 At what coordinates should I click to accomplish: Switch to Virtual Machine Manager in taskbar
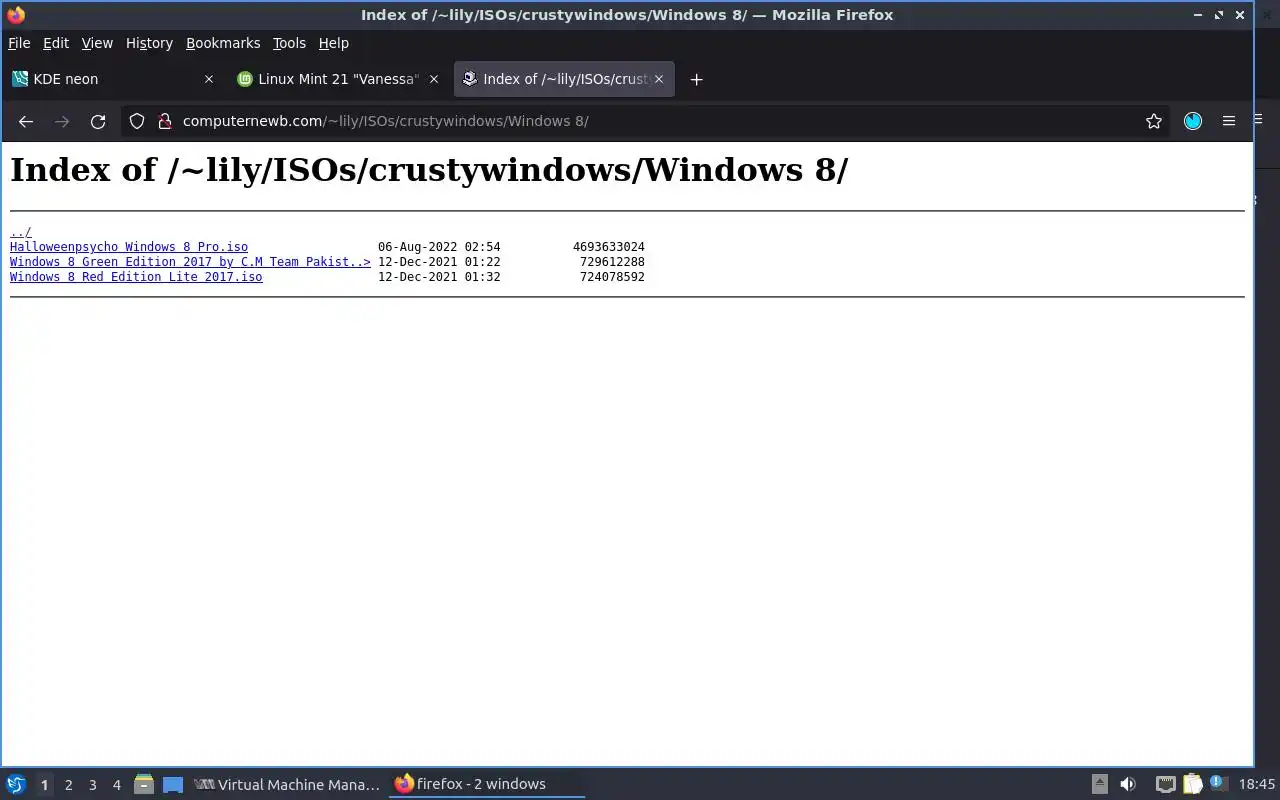click(x=287, y=785)
